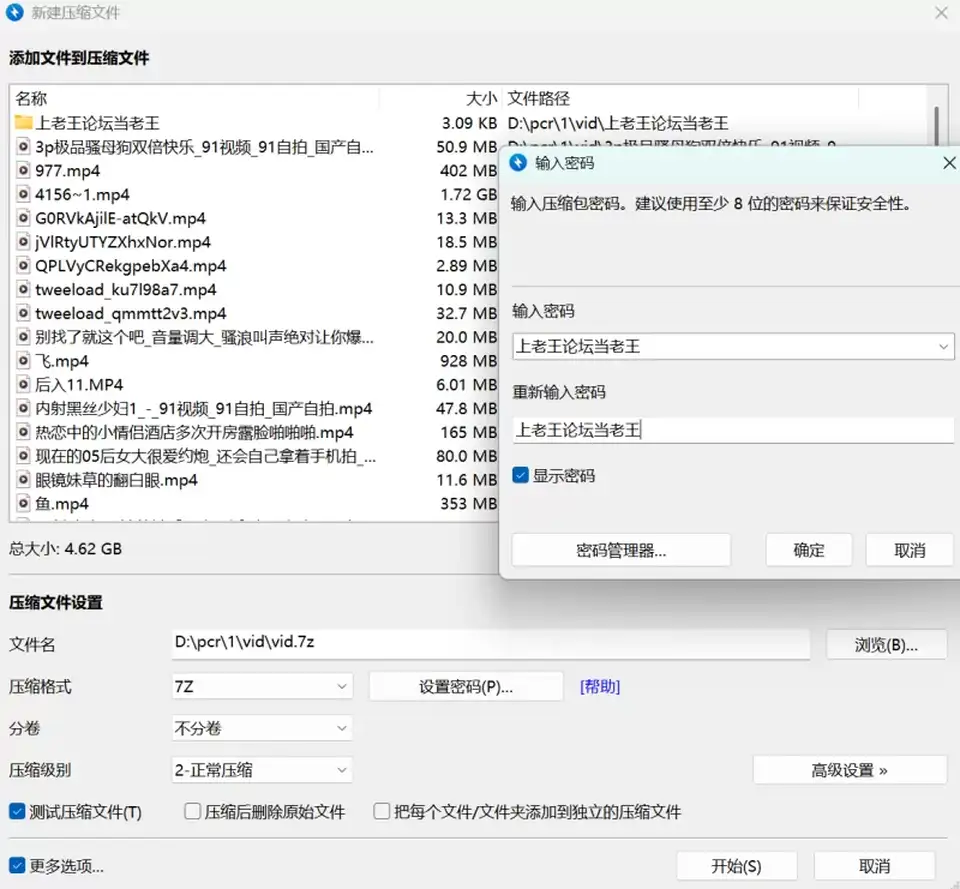The image size is (960, 889).
Task: Toggle the 更多选项... checkbox
Action: [17, 866]
